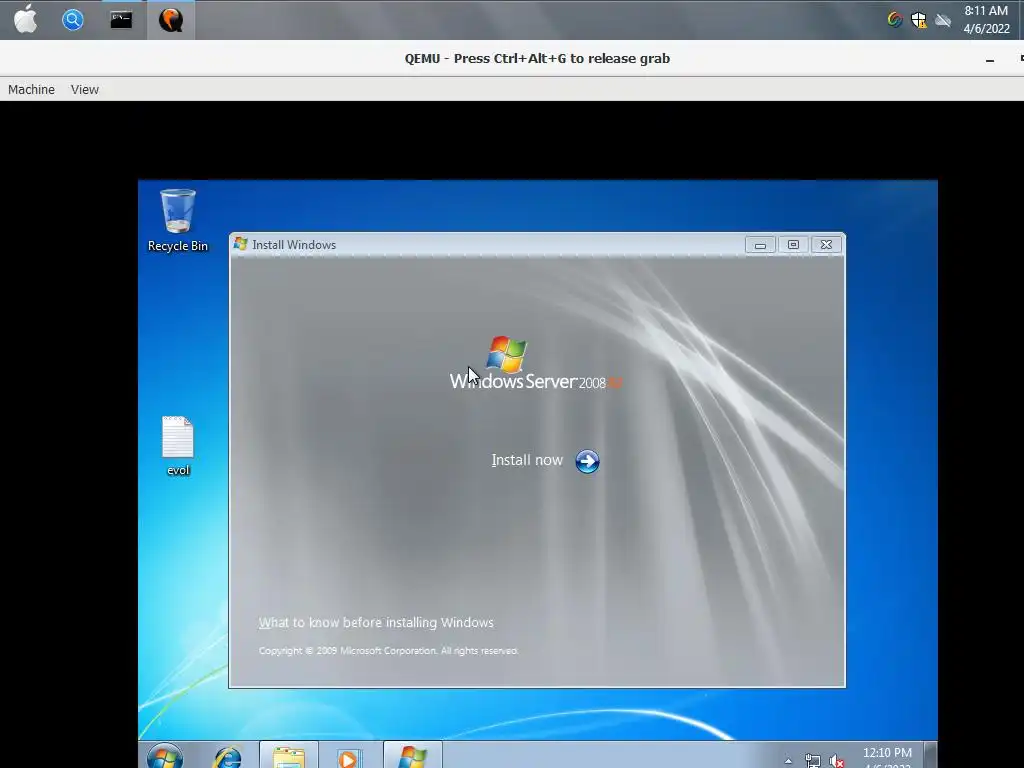Click the QEMU window title bar text
Screen dimensions: 1024x768
click(537, 59)
